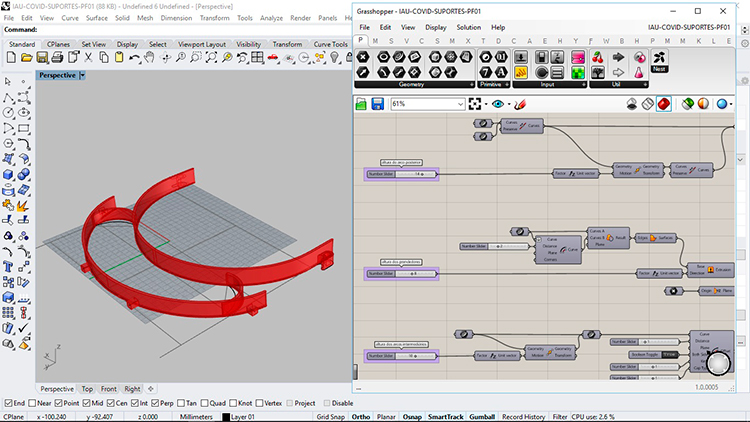Enable the Tan osnap checkbox
Image resolution: width=750 pixels, height=422 pixels.
click(x=181, y=403)
